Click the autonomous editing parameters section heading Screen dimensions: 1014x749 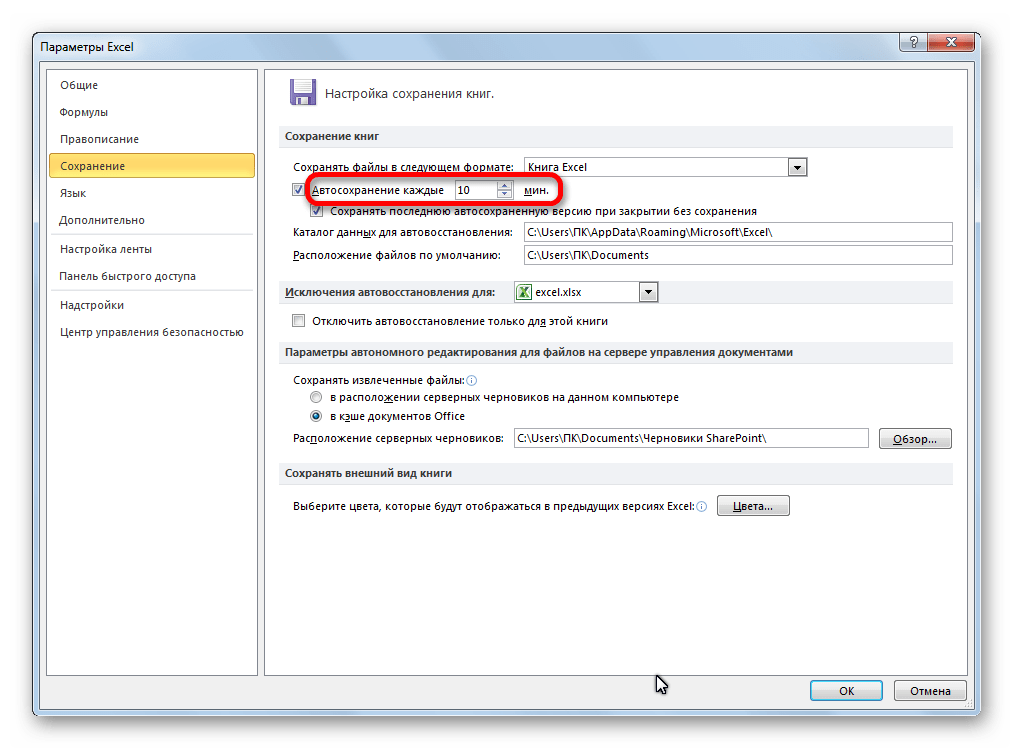point(539,353)
